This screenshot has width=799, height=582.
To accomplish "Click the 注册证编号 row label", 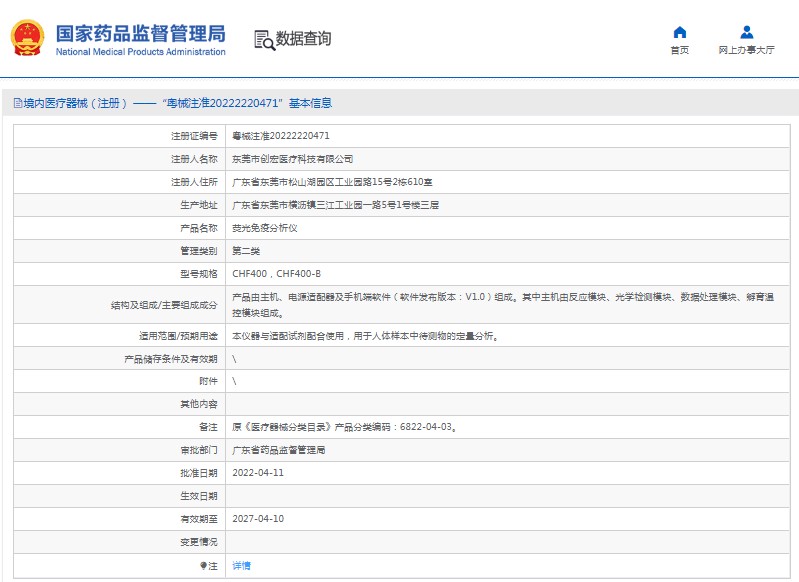I will click(x=194, y=136).
